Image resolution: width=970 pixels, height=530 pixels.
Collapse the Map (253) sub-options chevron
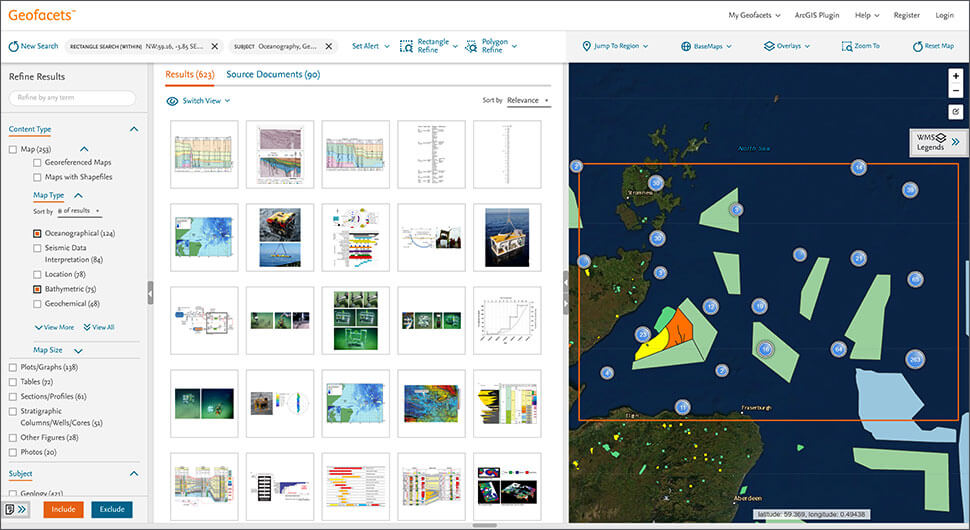(84, 149)
